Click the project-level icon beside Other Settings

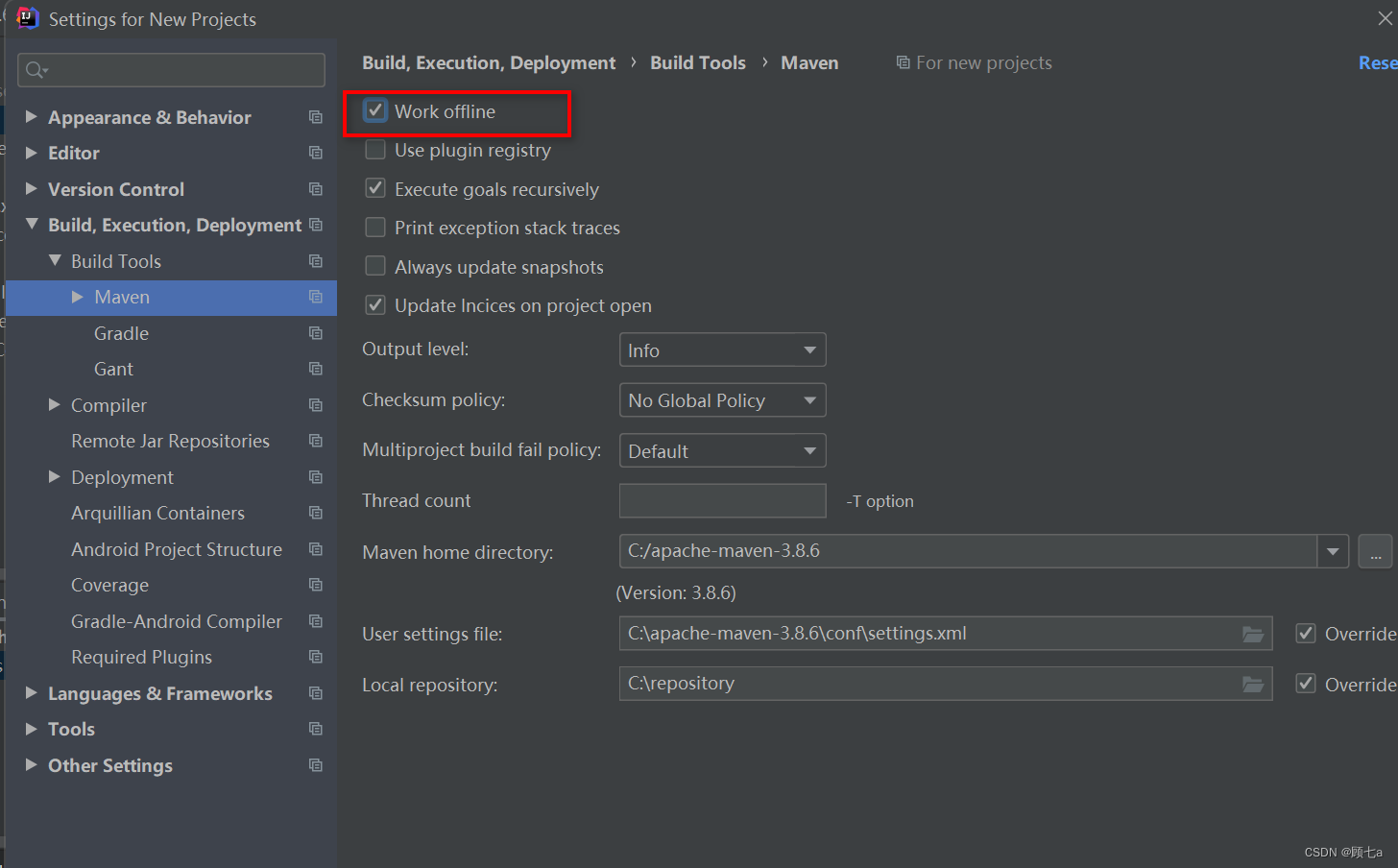pos(315,765)
